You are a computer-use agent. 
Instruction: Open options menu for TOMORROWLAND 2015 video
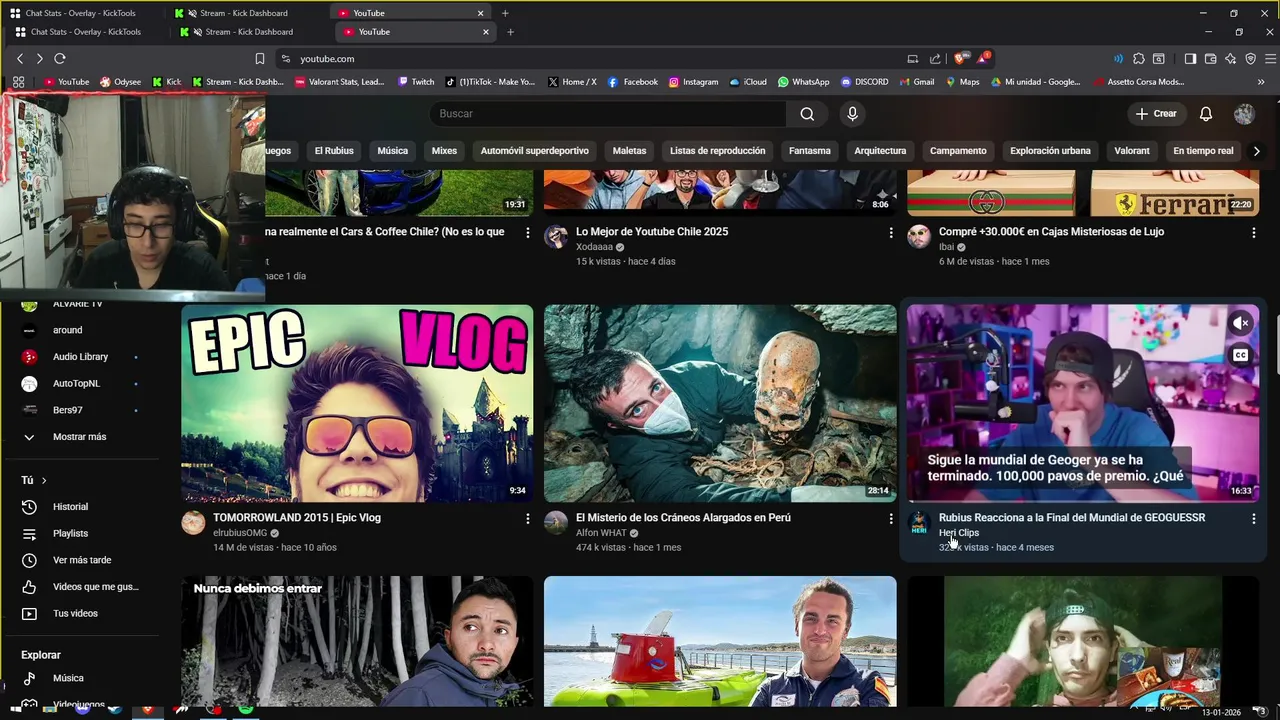click(x=528, y=518)
